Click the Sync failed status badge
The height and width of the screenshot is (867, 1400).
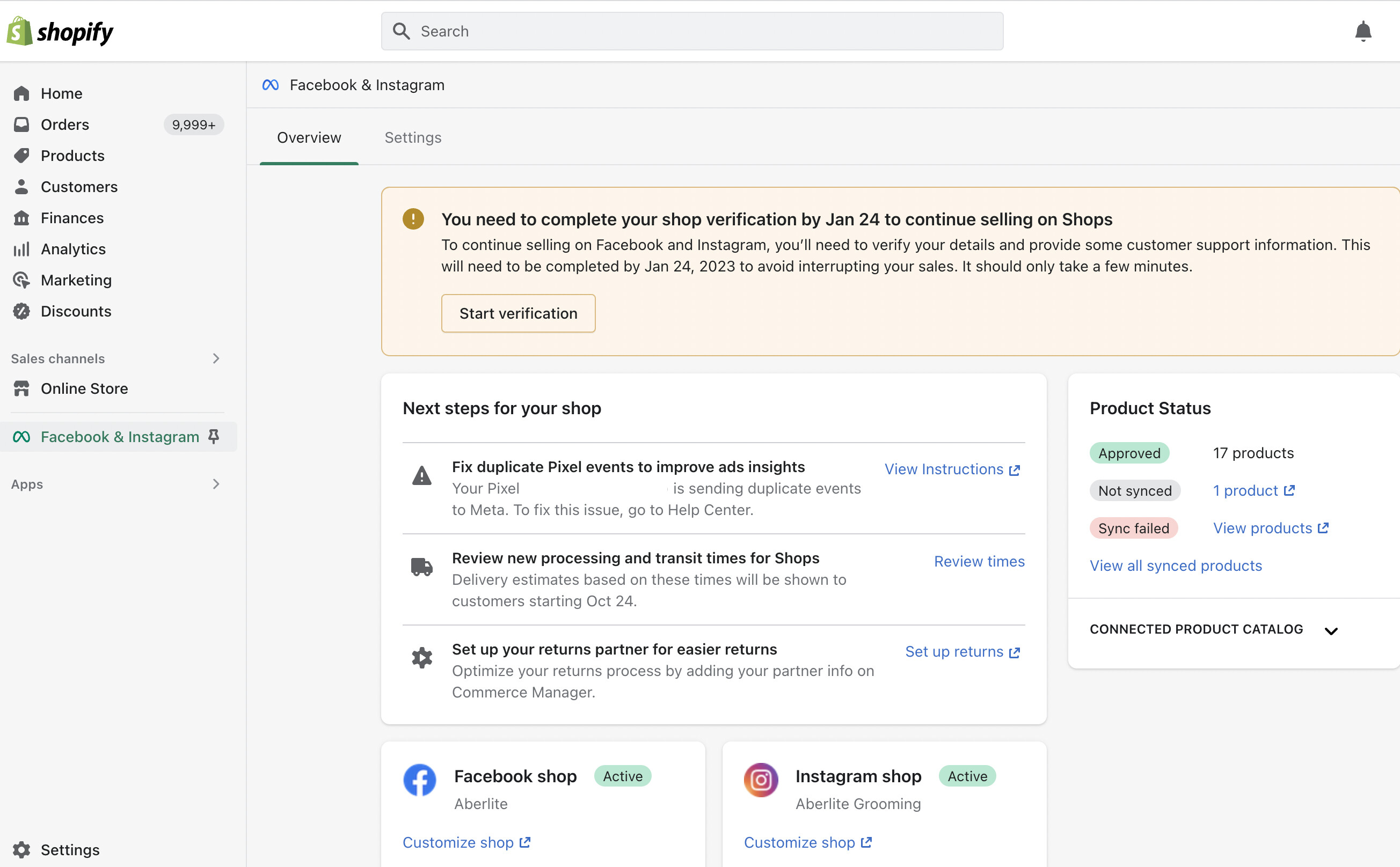[1134, 528]
